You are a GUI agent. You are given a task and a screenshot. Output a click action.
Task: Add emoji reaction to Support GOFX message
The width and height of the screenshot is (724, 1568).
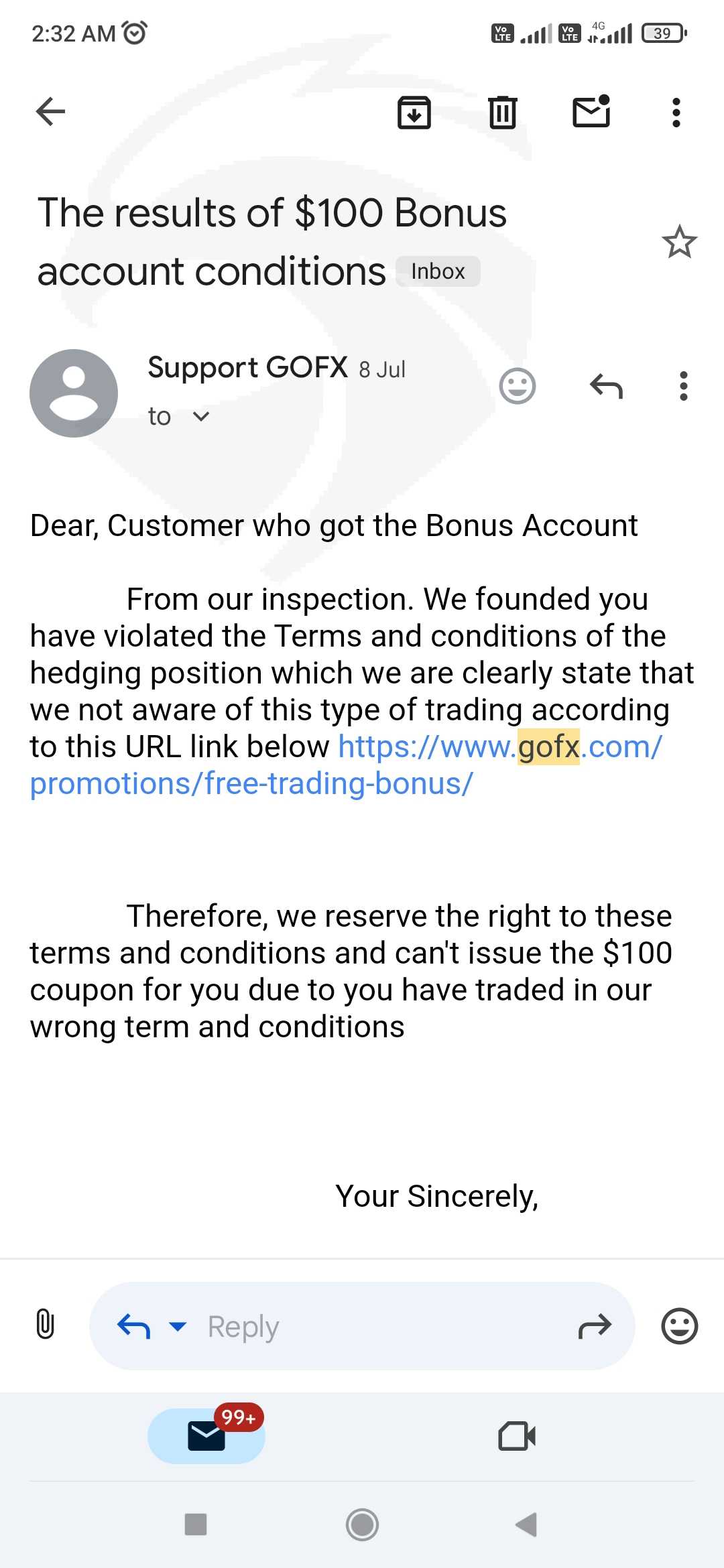coord(518,386)
